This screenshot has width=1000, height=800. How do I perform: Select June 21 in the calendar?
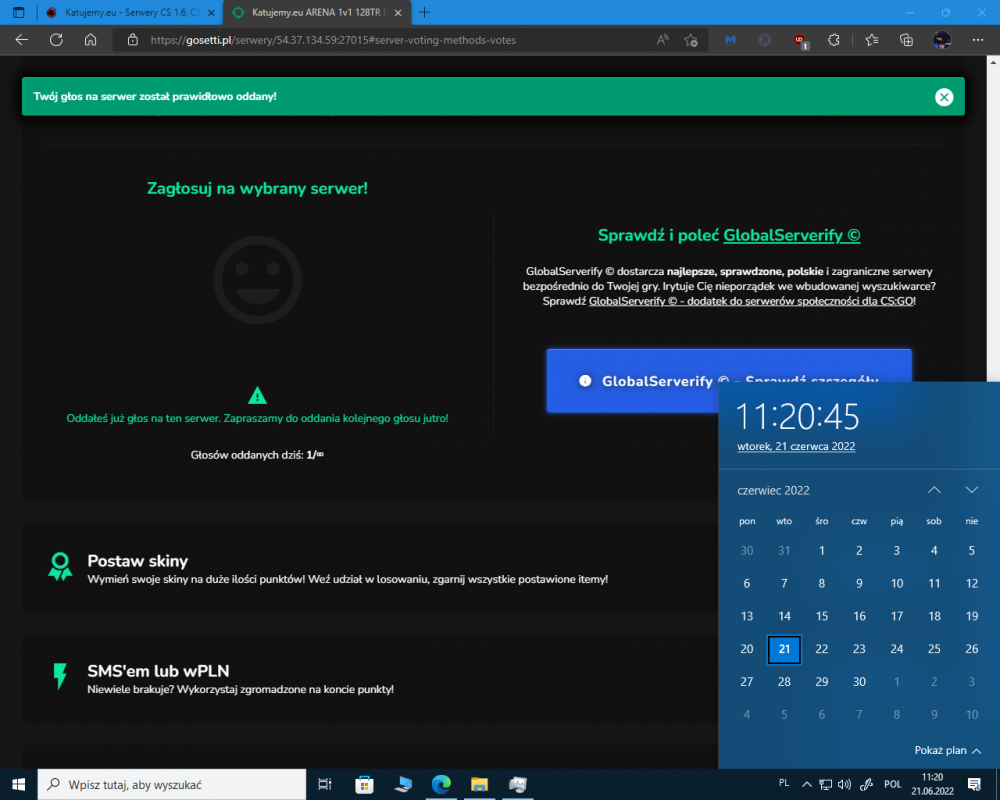click(784, 649)
